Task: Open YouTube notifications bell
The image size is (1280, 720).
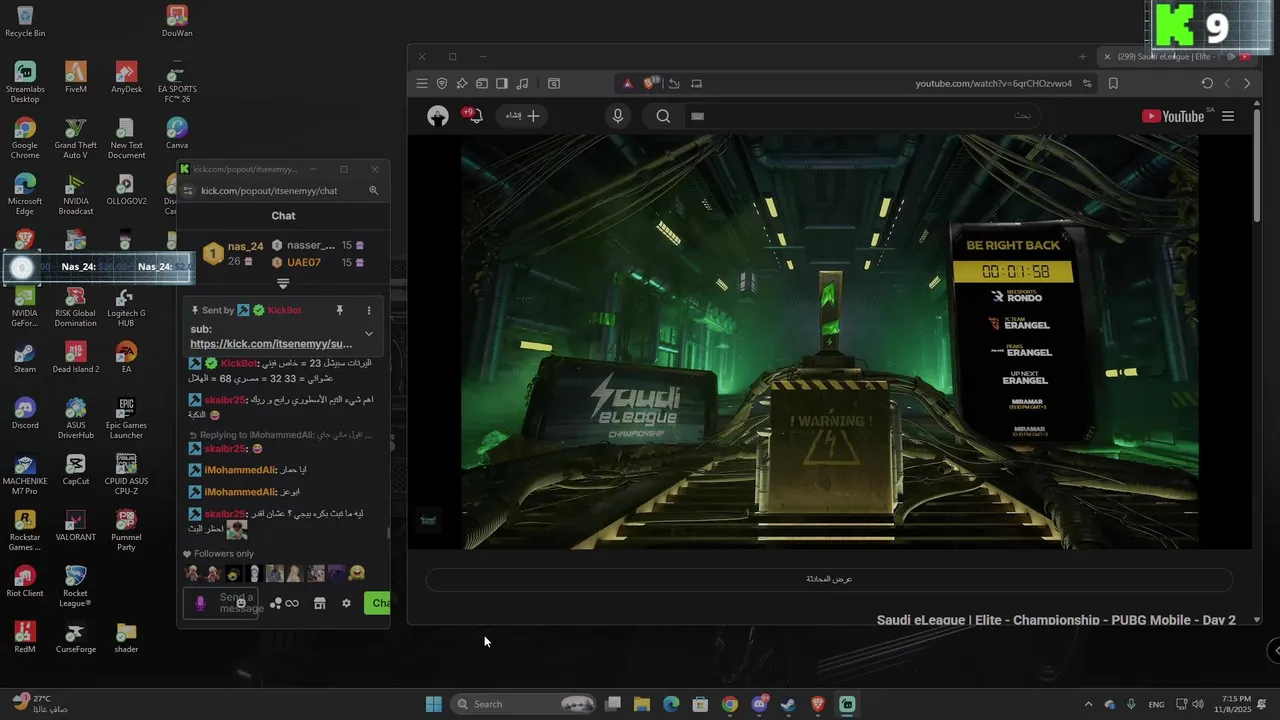Action: click(473, 116)
